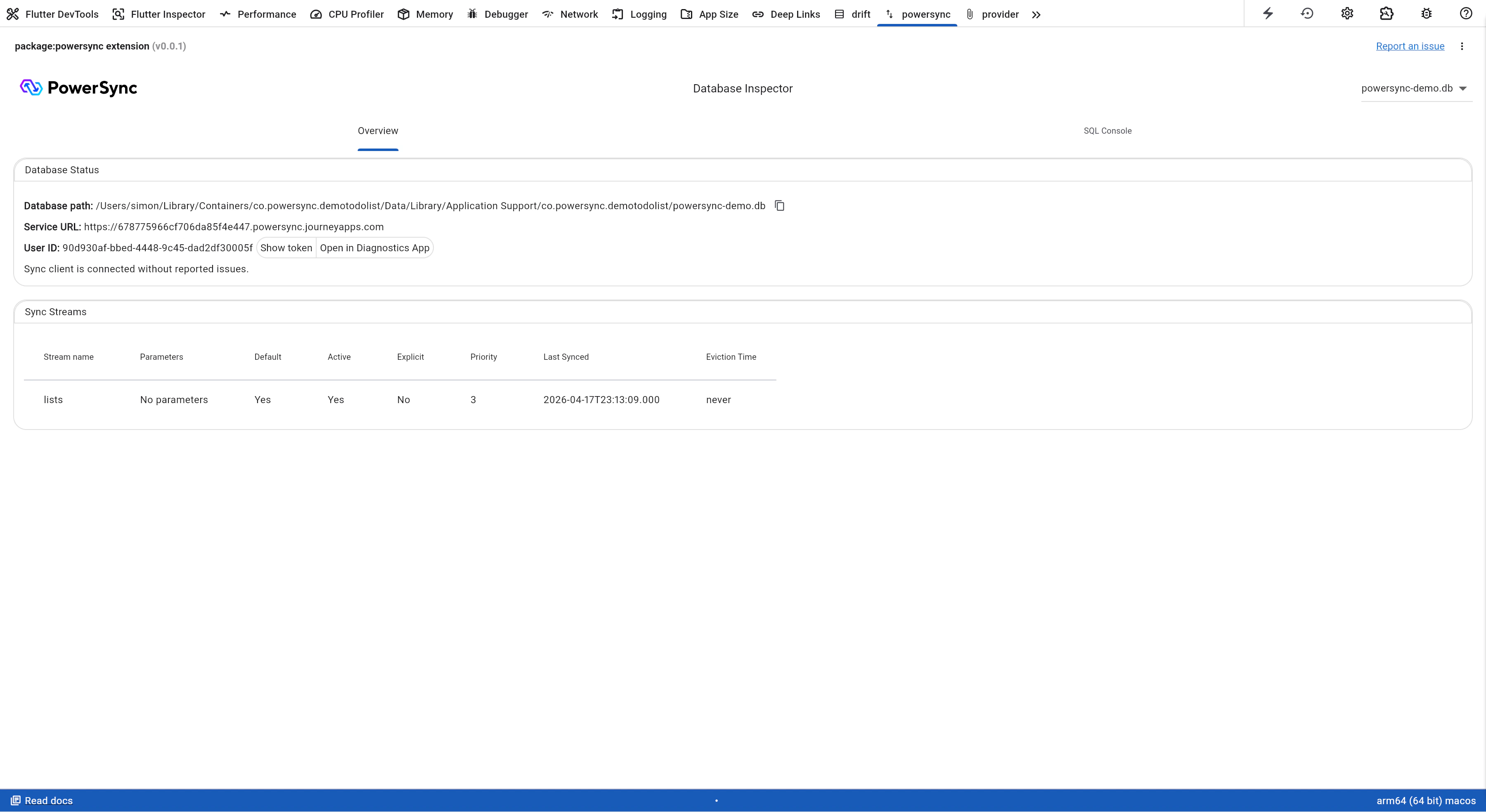The height and width of the screenshot is (812, 1486).
Task: Open the Flutter DevTools home tab
Action: [52, 14]
